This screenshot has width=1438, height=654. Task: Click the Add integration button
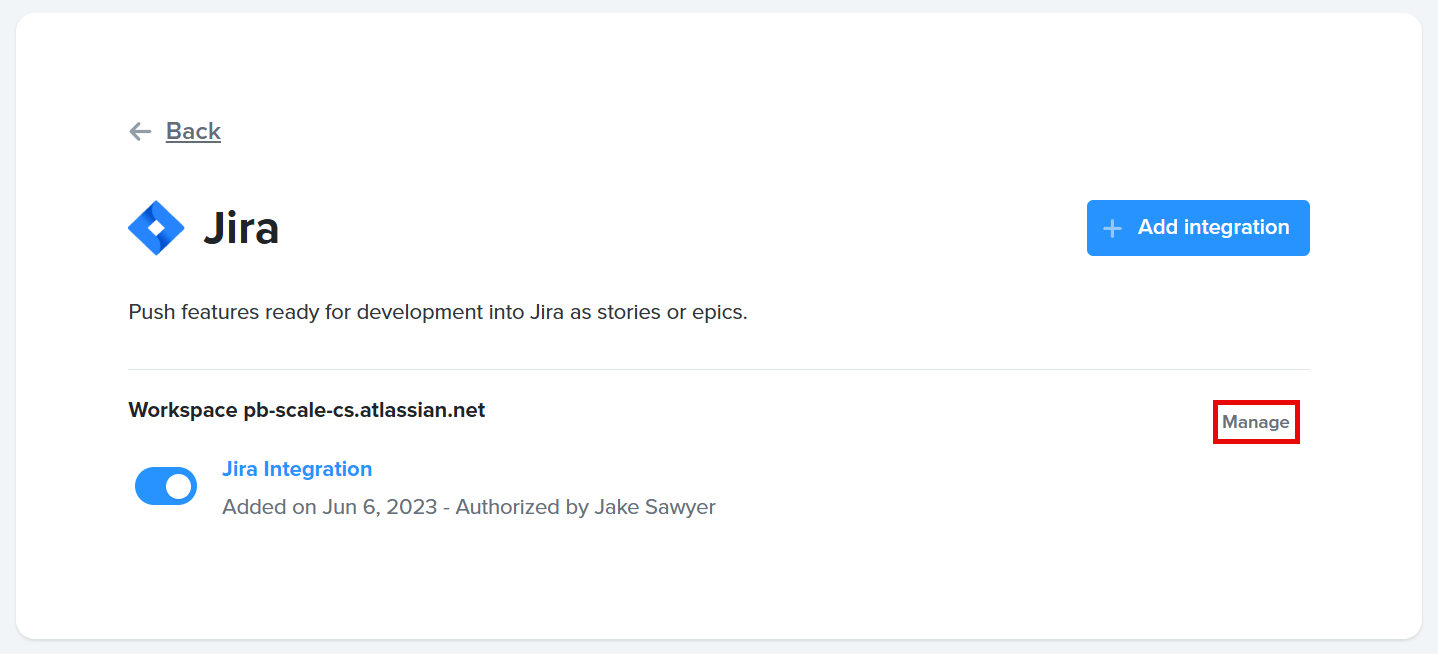[1198, 228]
